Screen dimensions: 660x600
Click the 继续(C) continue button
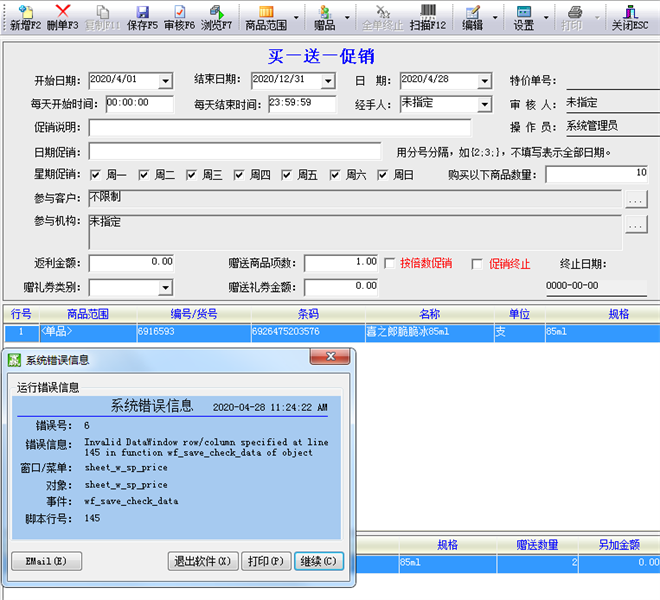[x=319, y=561]
